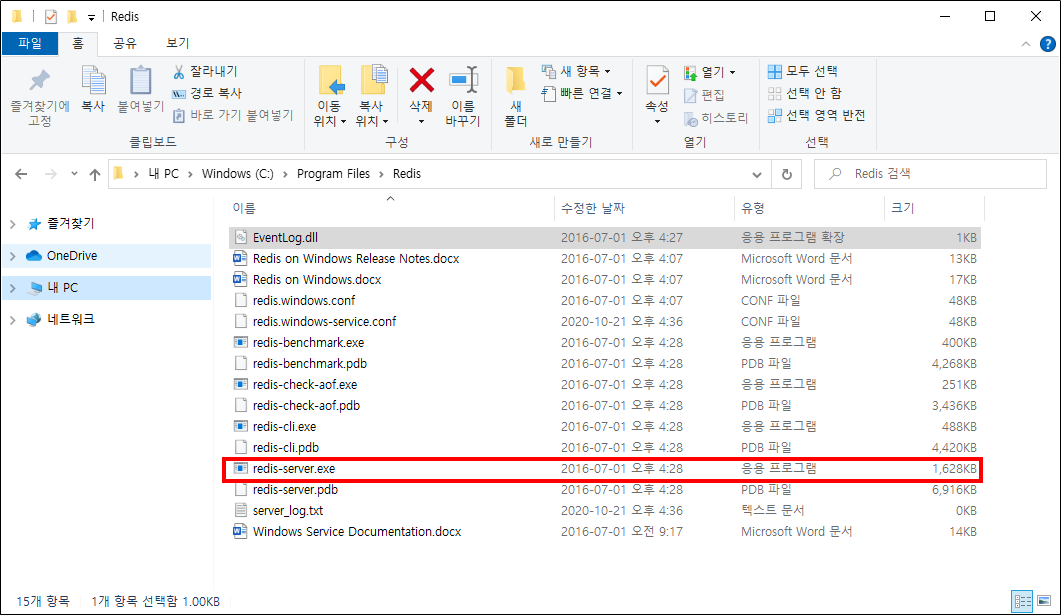Open recent locations dropdown arrow
Viewport: 1061px width, 615px height.
(74, 174)
